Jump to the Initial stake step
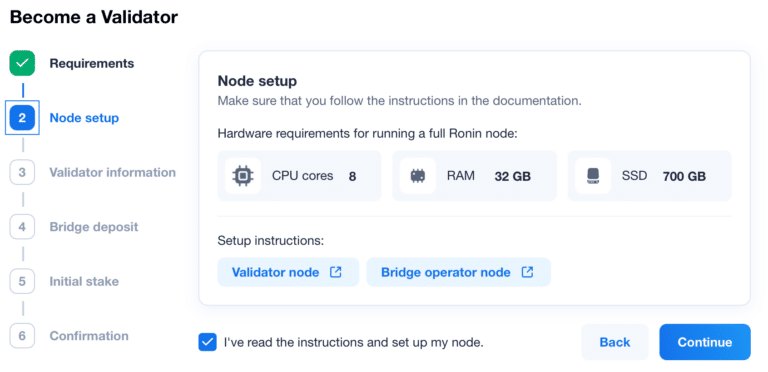 pos(84,281)
